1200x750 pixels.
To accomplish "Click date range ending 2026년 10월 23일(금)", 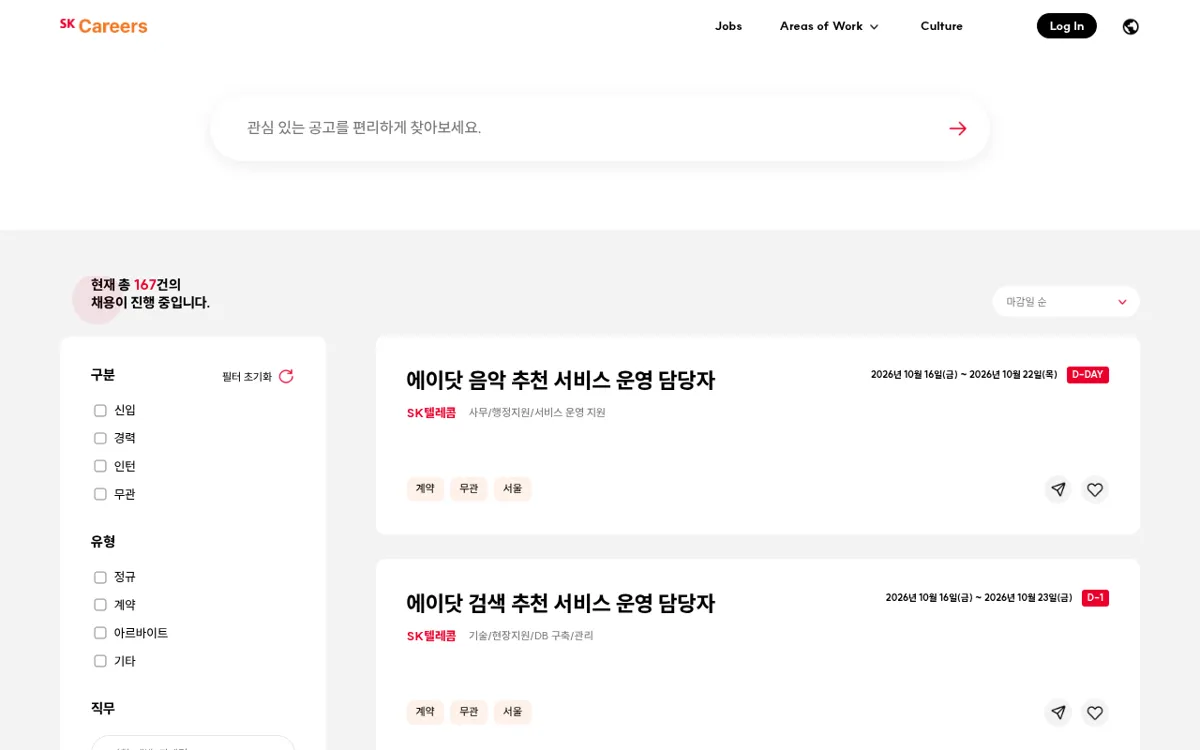I will click(x=979, y=598).
